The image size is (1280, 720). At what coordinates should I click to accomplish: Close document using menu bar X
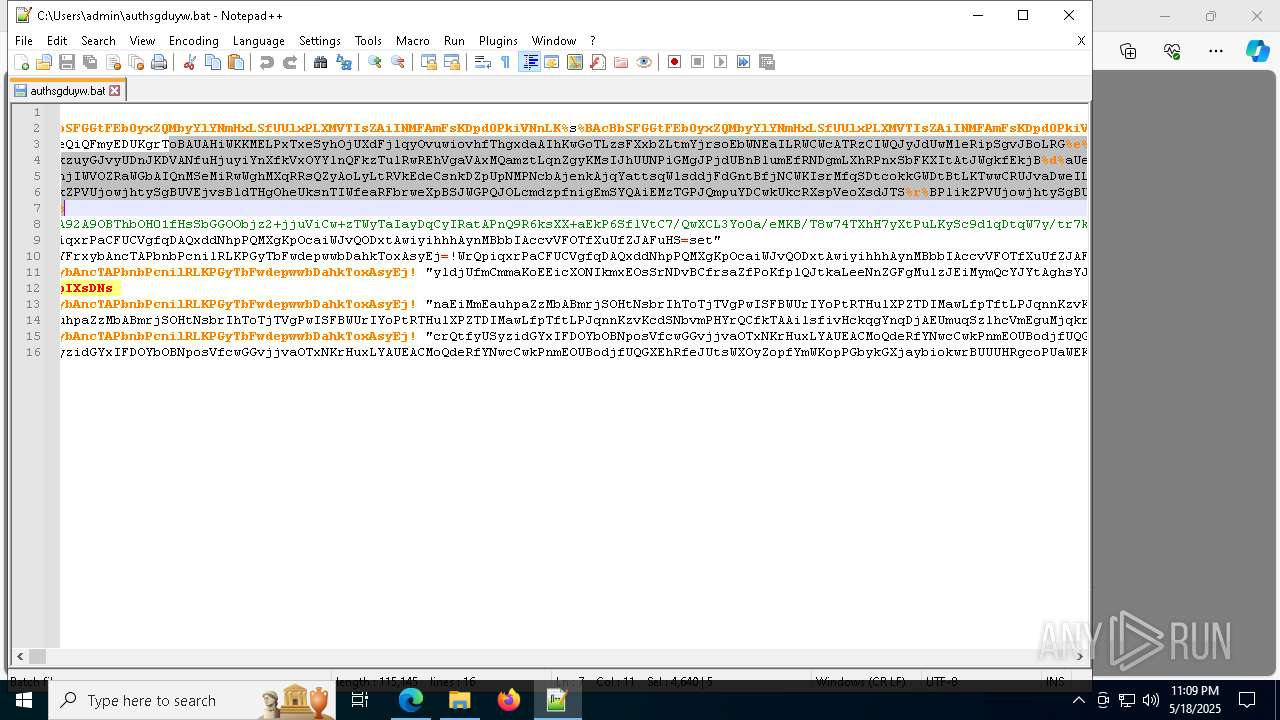(1080, 41)
